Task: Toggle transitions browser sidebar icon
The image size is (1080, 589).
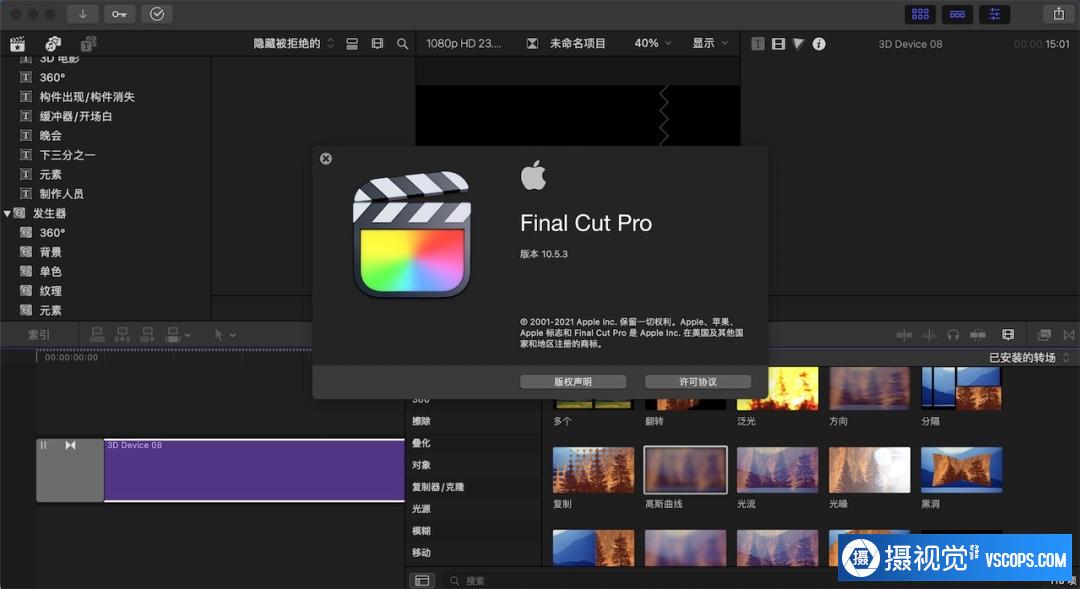Action: pyautogui.click(x=422, y=581)
